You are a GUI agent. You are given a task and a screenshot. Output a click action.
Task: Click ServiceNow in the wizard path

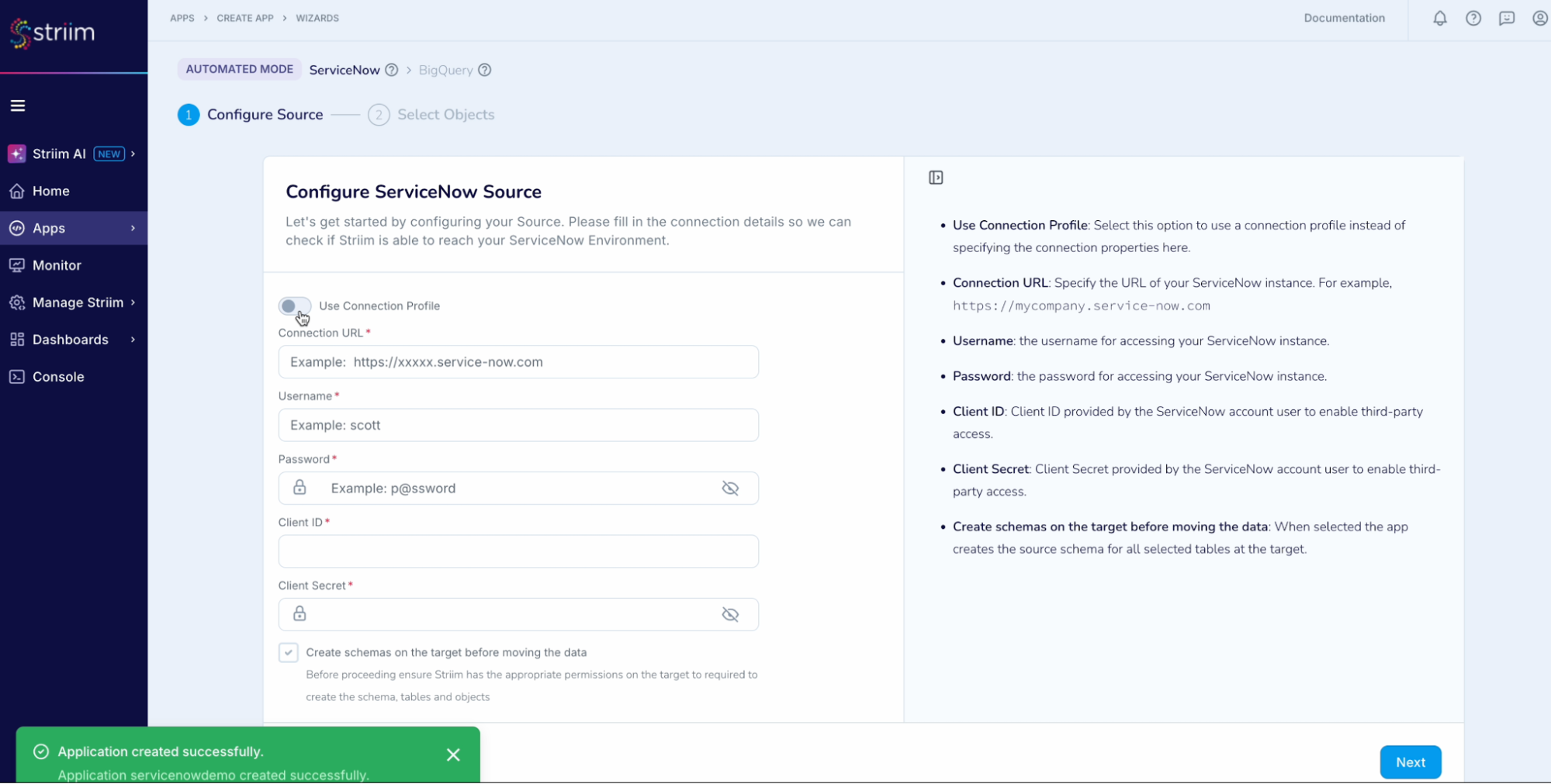coord(344,70)
